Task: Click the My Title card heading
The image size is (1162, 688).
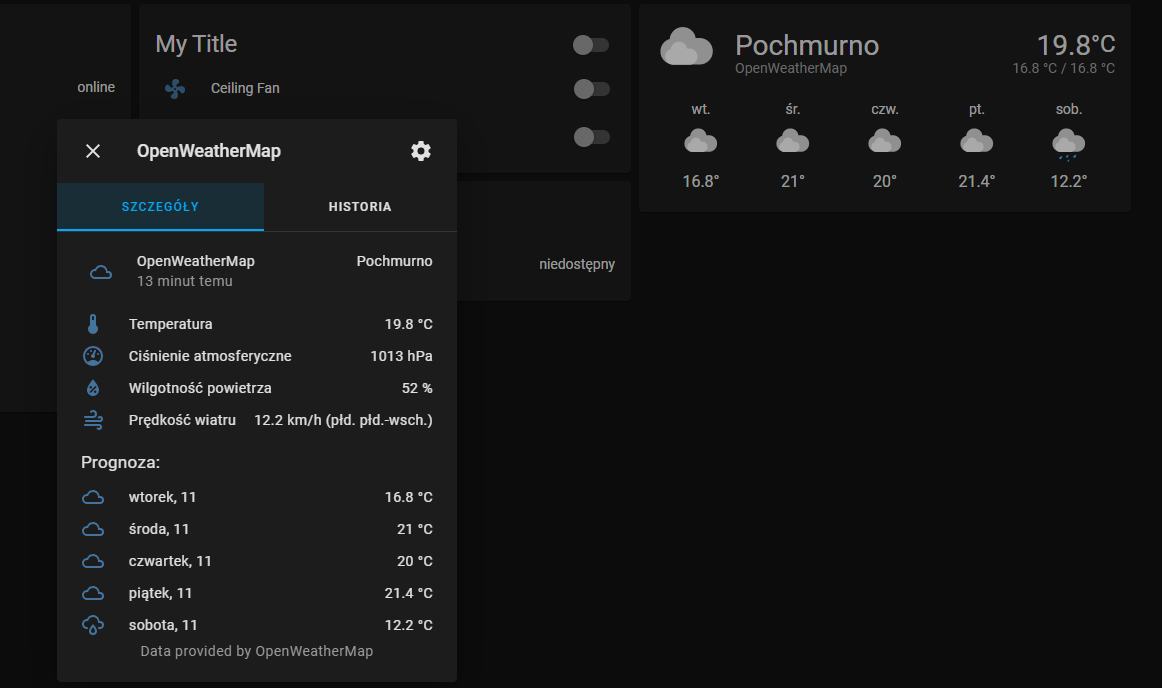Action: click(x=196, y=44)
